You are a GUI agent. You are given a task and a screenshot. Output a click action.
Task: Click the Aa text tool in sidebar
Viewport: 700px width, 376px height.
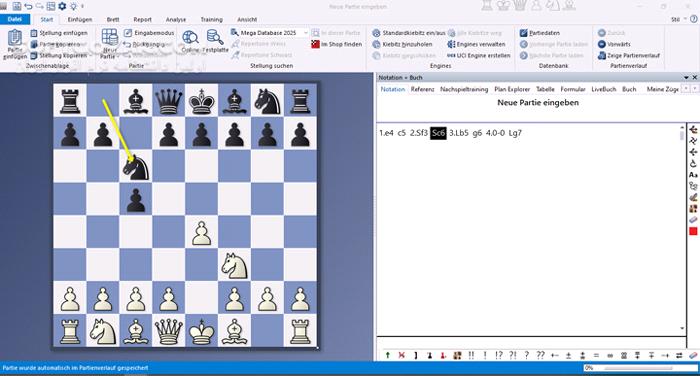coord(693,175)
